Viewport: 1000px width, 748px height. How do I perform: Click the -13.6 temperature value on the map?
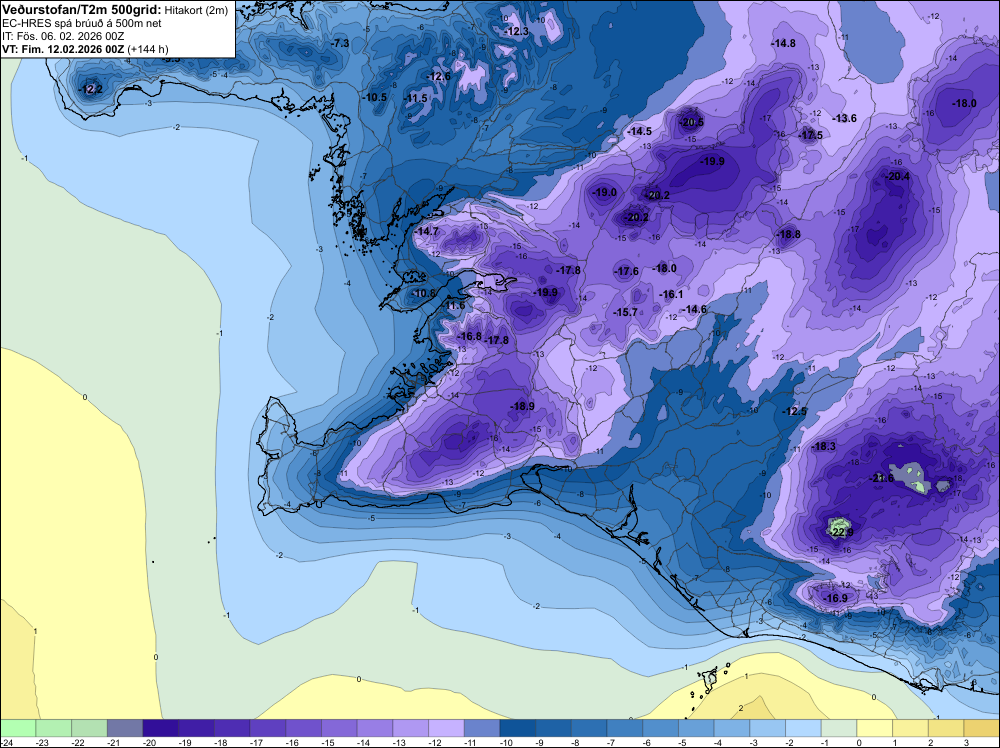[x=844, y=118]
